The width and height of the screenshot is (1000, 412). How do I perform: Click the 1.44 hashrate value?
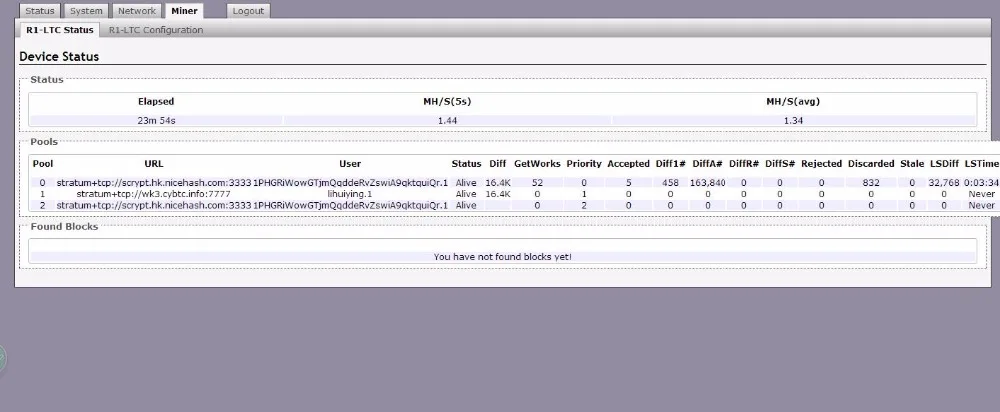click(x=447, y=121)
